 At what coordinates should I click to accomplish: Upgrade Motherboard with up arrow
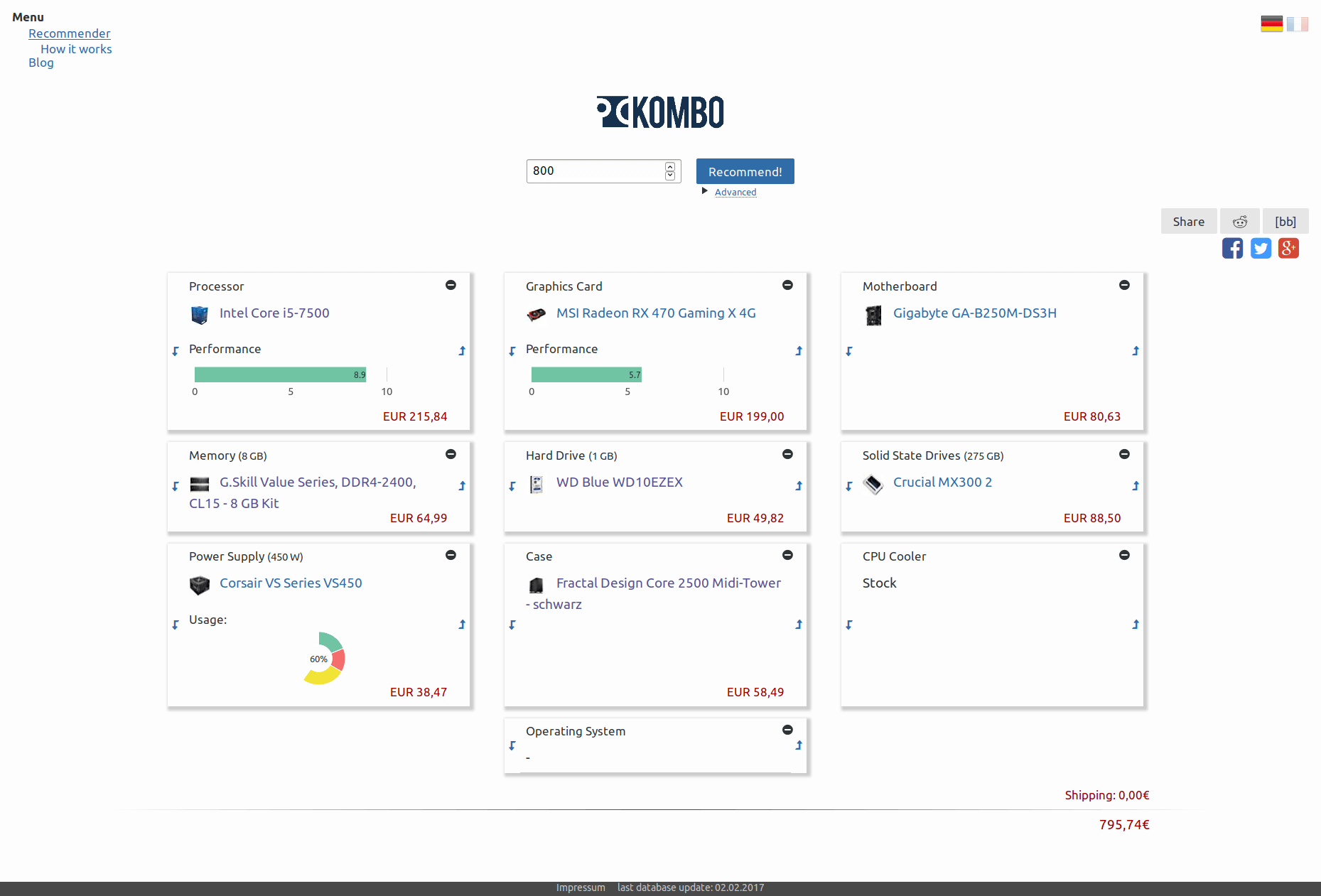[1136, 351]
